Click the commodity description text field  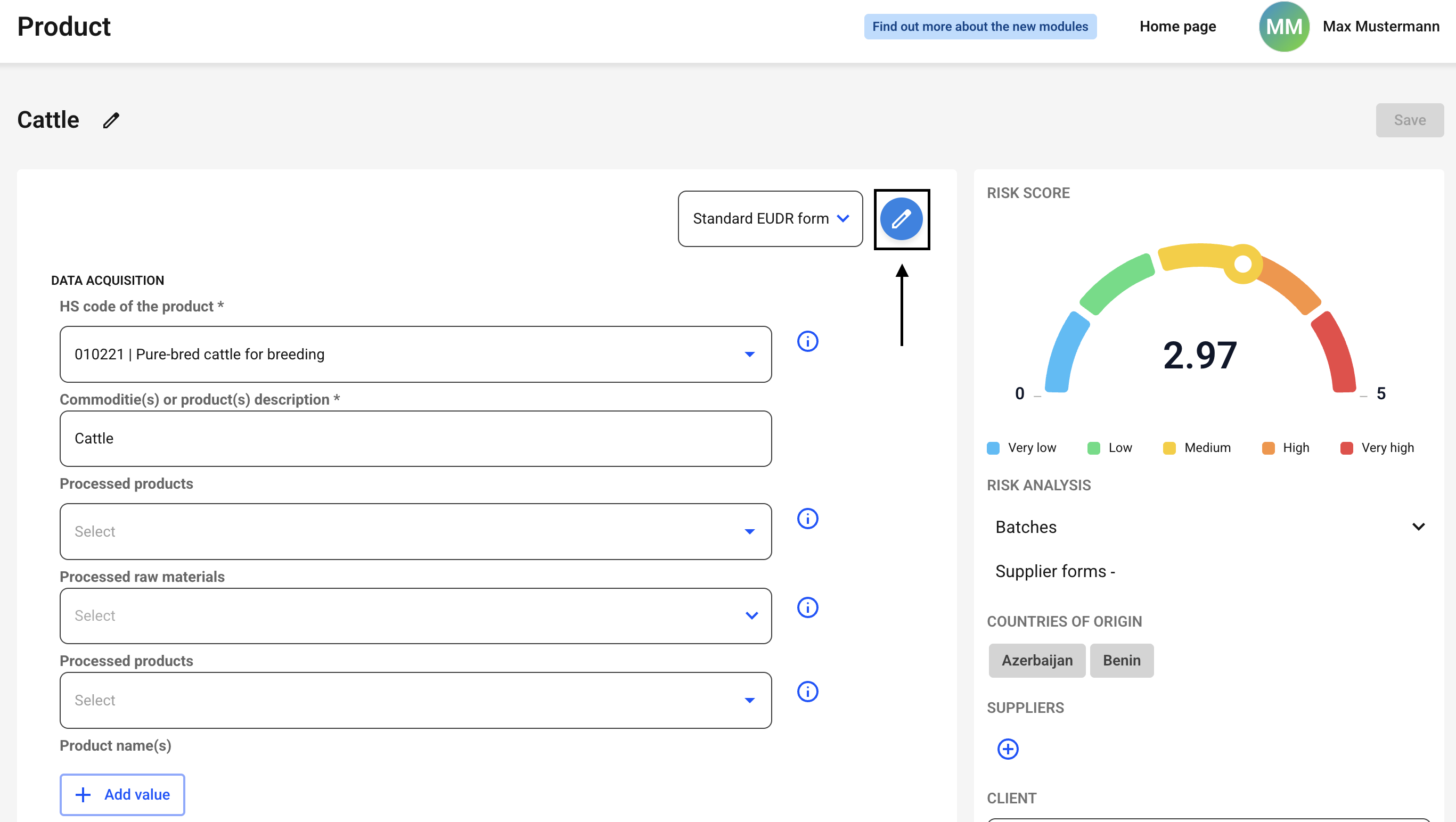click(x=415, y=438)
